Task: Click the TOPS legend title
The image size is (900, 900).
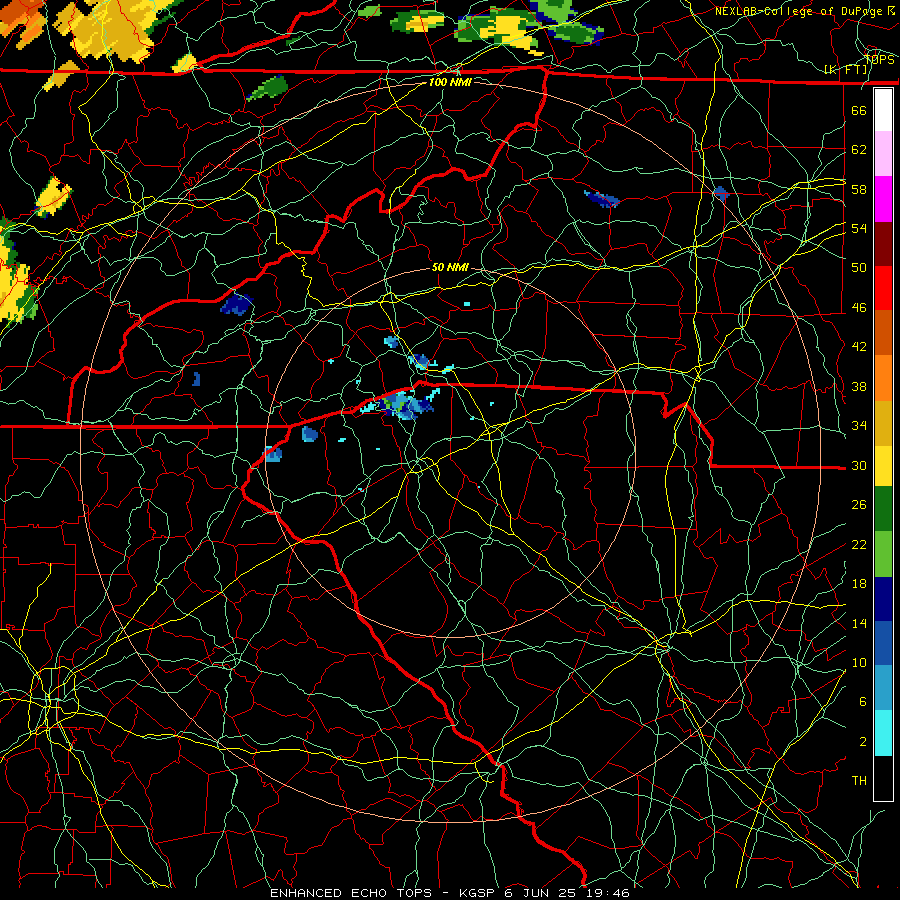Action: pos(879,59)
